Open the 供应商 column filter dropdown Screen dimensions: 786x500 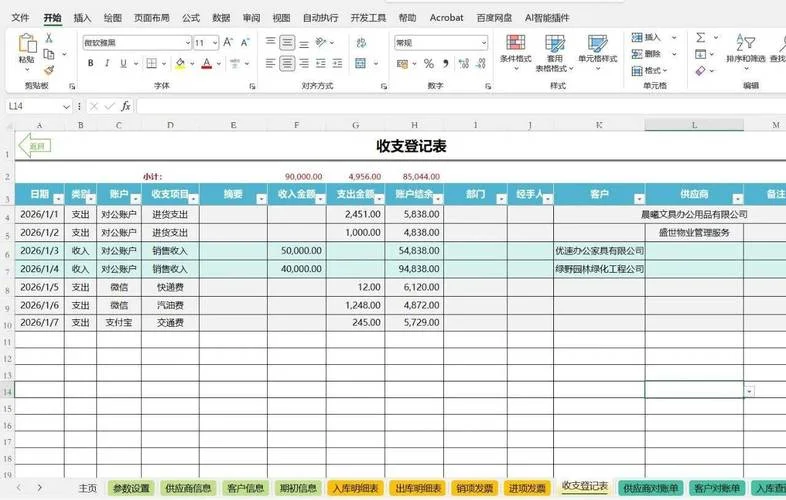[x=737, y=199]
